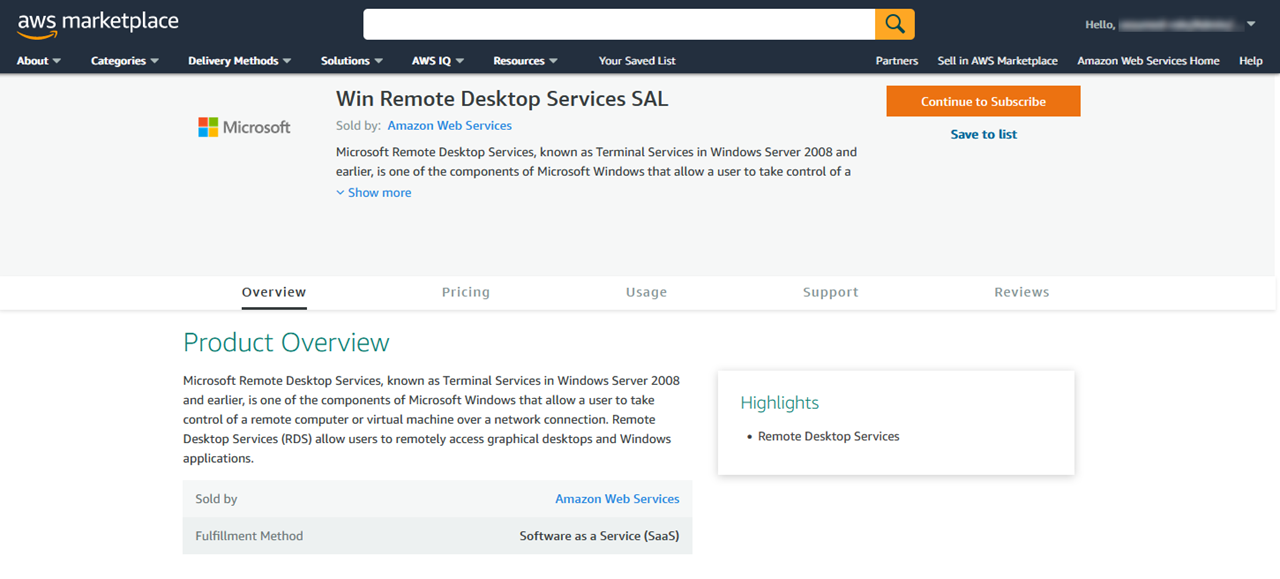
Task: Switch to the Usage tab
Action: point(646,292)
